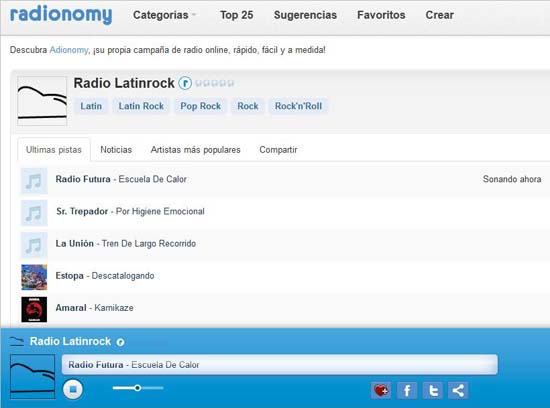
Task: Click music note icon for Radio Futura track
Action: tap(34, 181)
